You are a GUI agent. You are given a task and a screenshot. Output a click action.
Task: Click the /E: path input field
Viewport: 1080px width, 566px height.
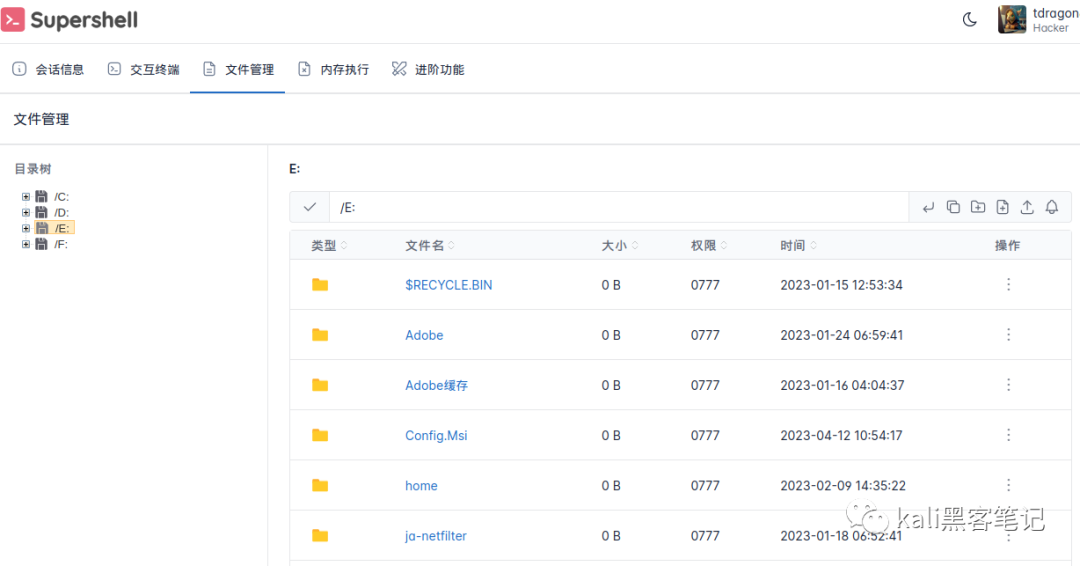(x=619, y=207)
